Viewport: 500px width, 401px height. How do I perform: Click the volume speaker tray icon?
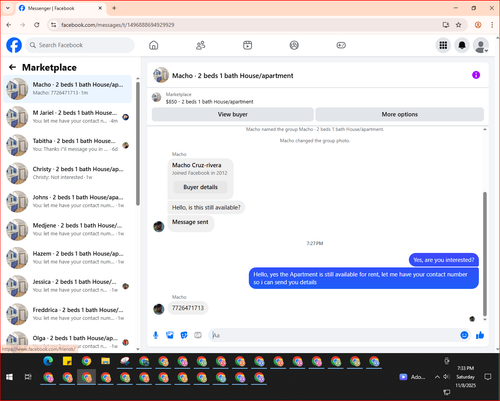coord(446,377)
